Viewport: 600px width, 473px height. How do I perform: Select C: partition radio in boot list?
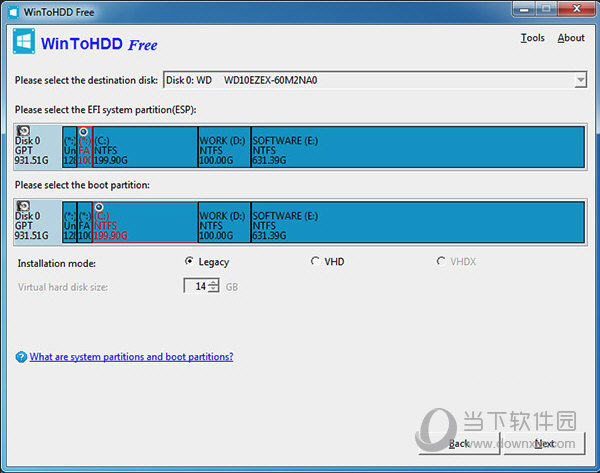tap(99, 207)
